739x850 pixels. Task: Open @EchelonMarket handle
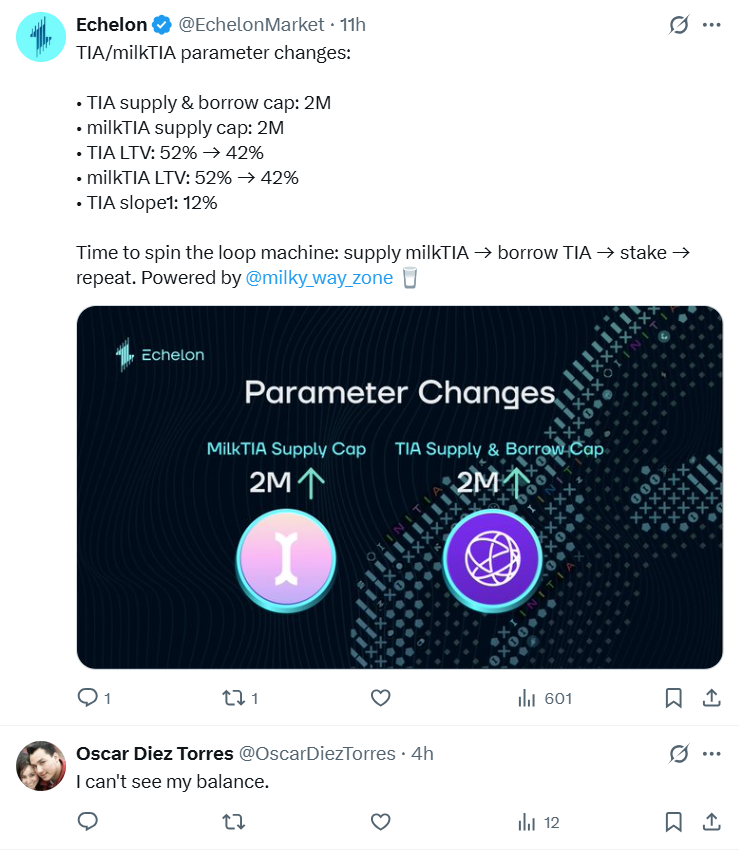[251, 25]
